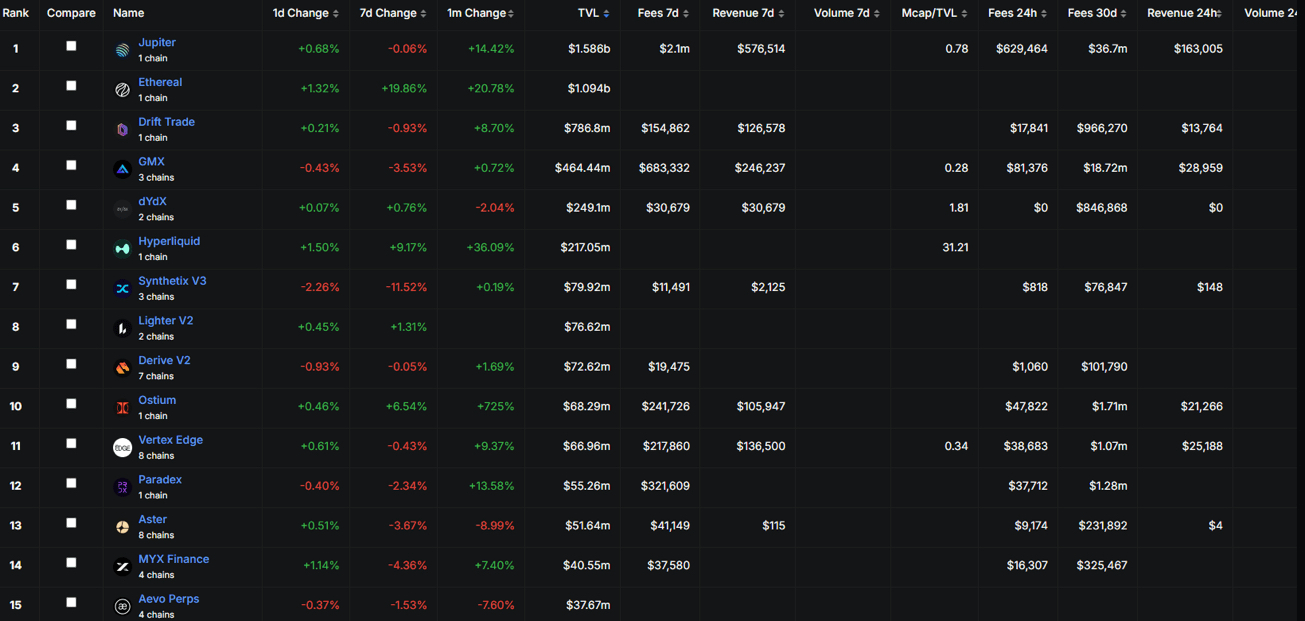Sort table by TVL column header
This screenshot has width=1305, height=621.
[x=593, y=13]
